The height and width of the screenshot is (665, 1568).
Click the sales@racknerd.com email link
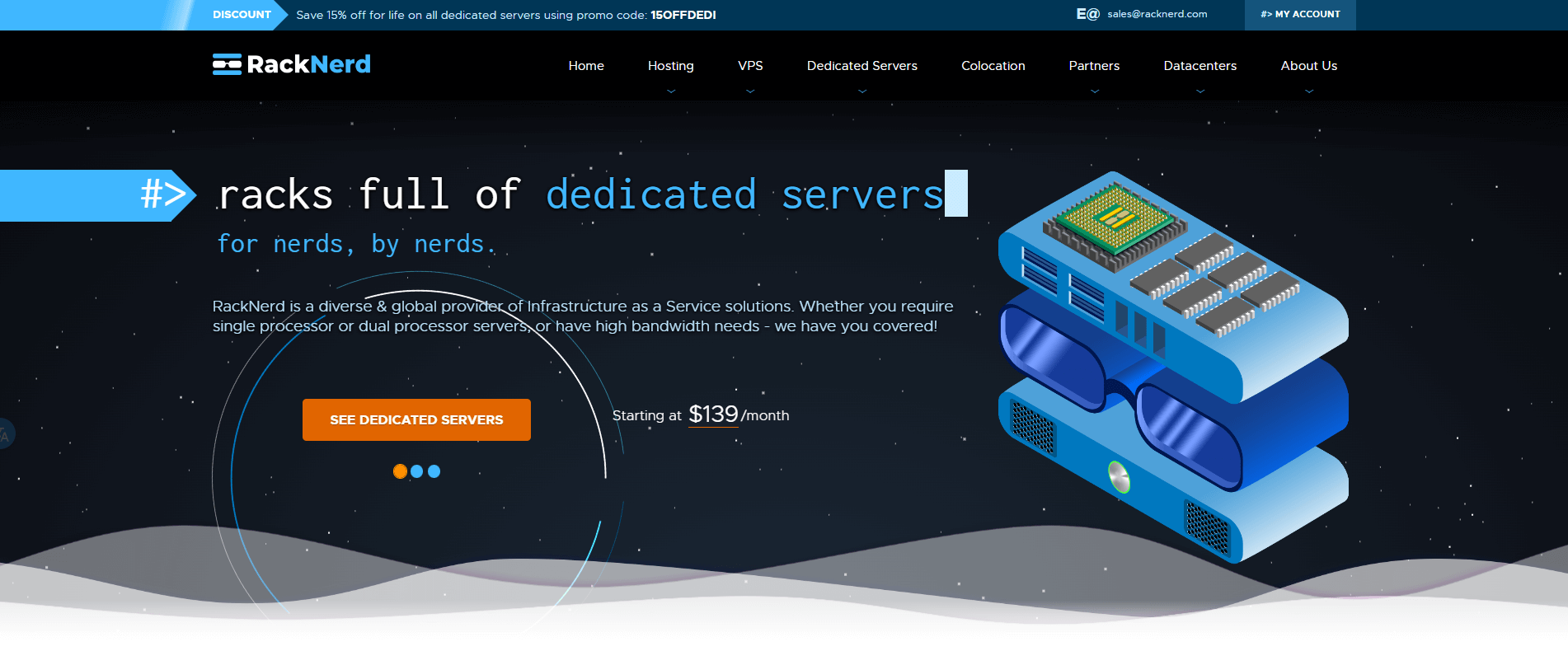(x=1157, y=14)
